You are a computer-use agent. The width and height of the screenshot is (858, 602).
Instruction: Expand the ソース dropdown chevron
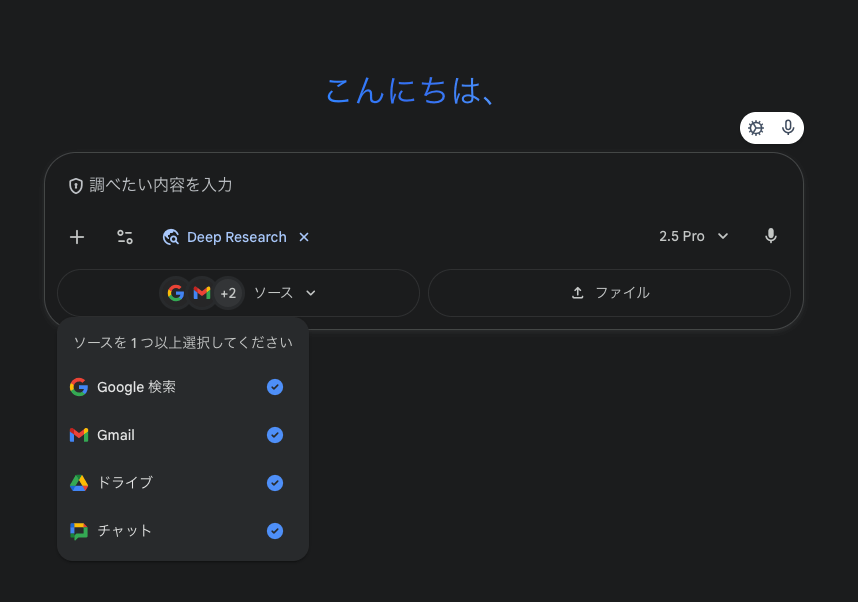pos(310,292)
